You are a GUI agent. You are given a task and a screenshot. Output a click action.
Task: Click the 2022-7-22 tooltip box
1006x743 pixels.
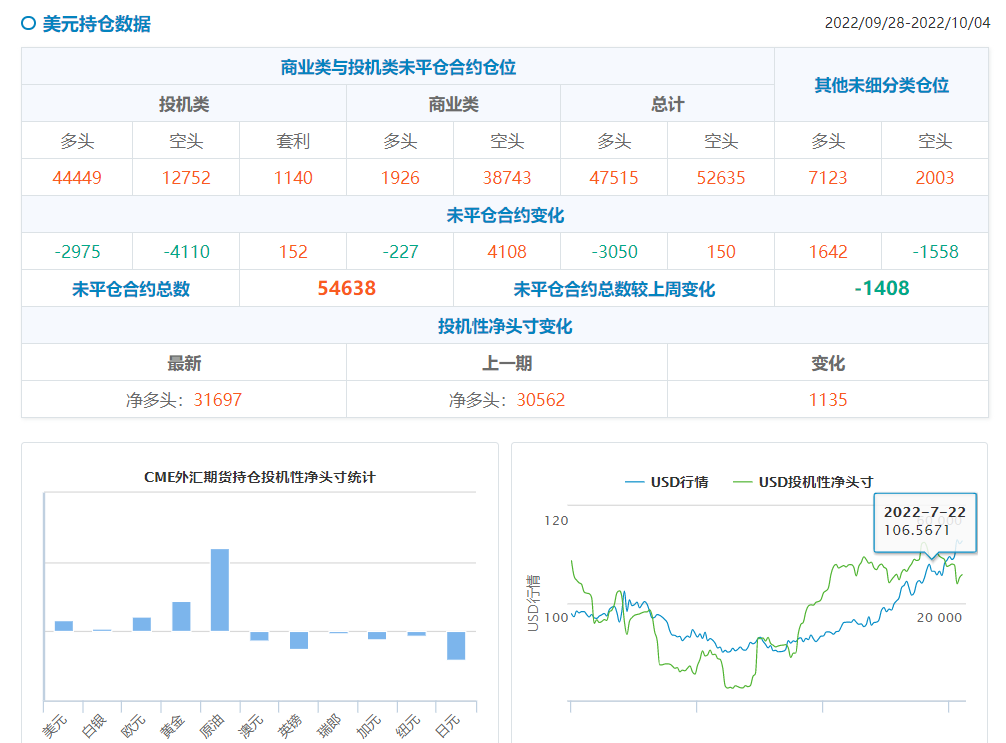924,521
